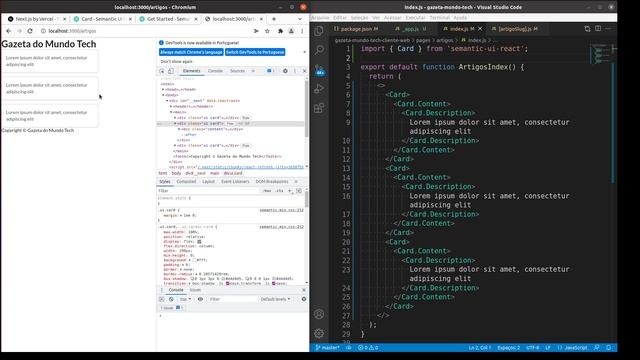Click clear console icon
The width and height of the screenshot is (640, 360).
[x=171, y=299]
